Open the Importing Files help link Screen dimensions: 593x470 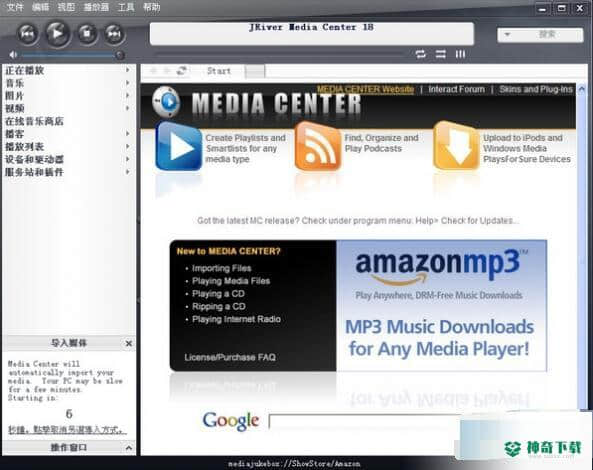pyautogui.click(x=222, y=268)
